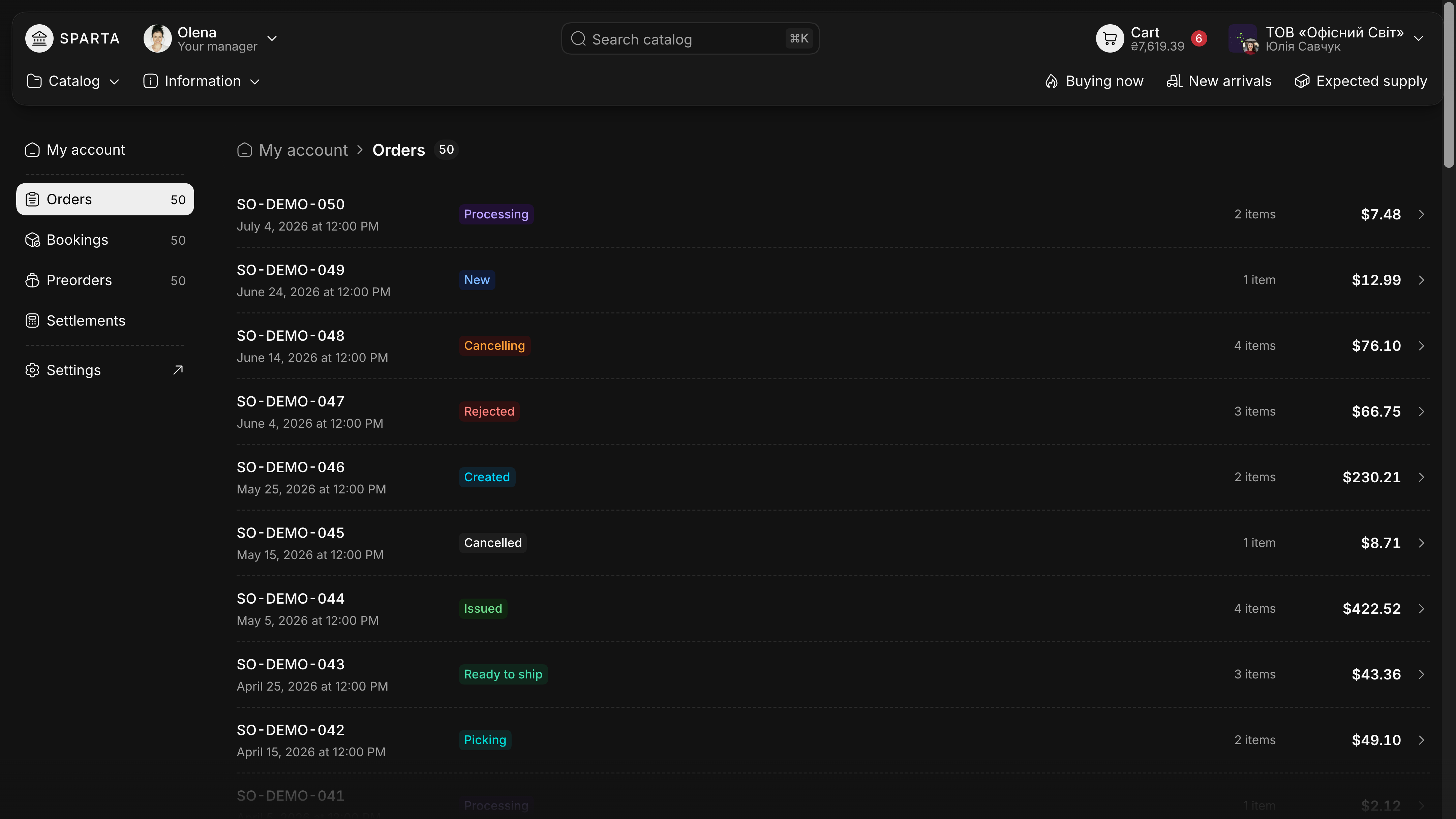Click the Bookings sidebar icon
1456x819 pixels.
[32, 240]
